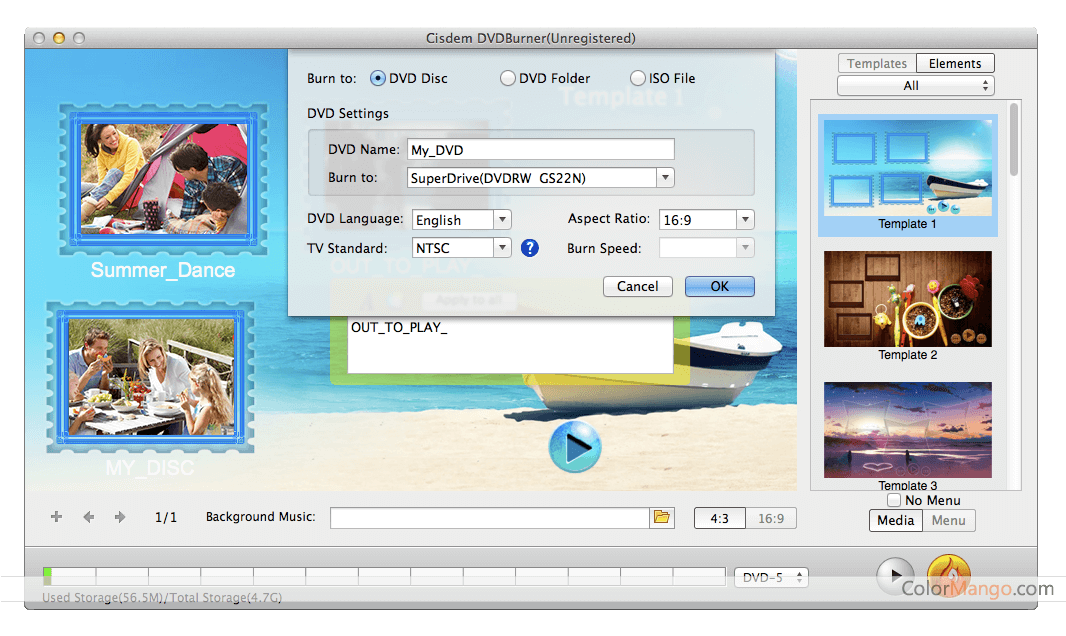
Task: Click the Used Storage status text
Action: (x=162, y=597)
